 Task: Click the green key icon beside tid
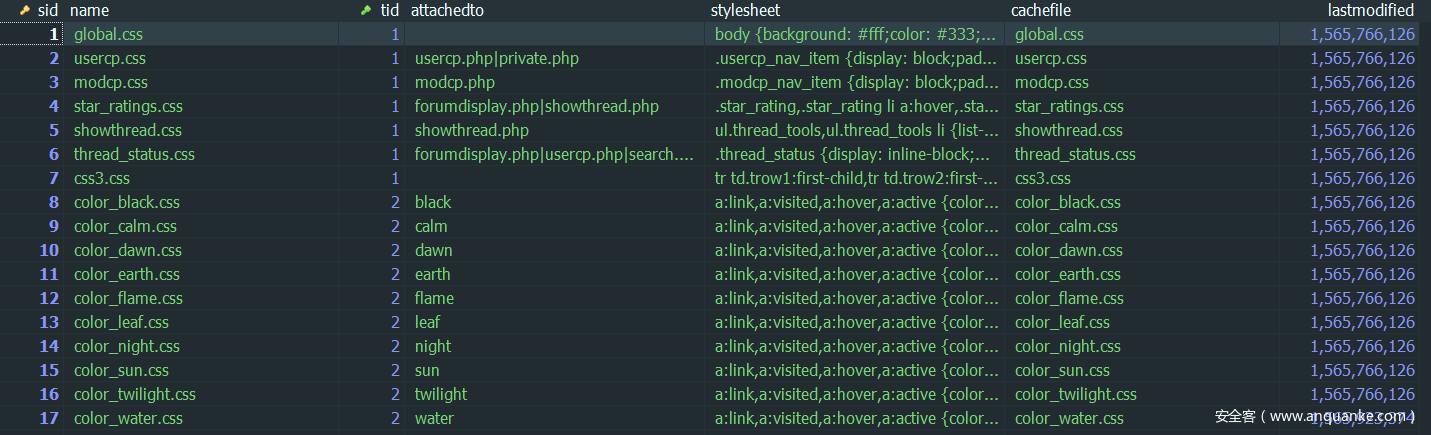click(365, 10)
